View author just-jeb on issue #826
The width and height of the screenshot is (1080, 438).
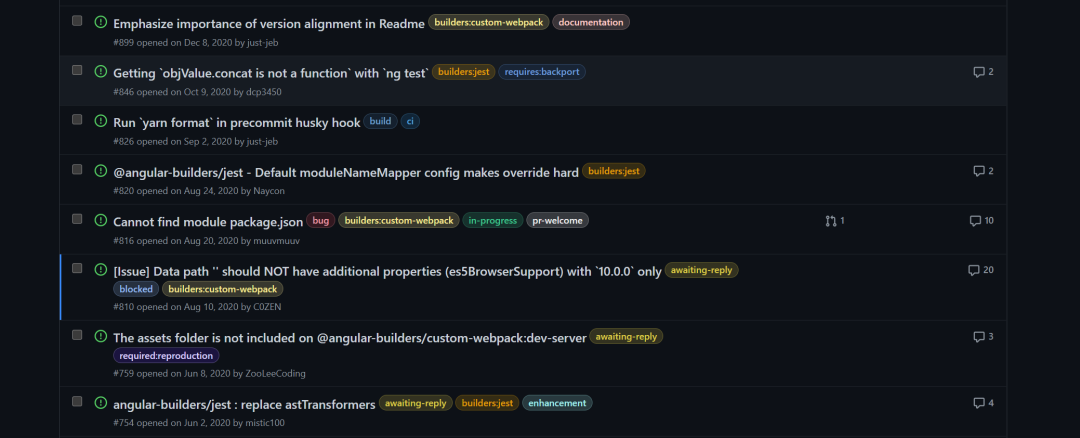coord(262,142)
